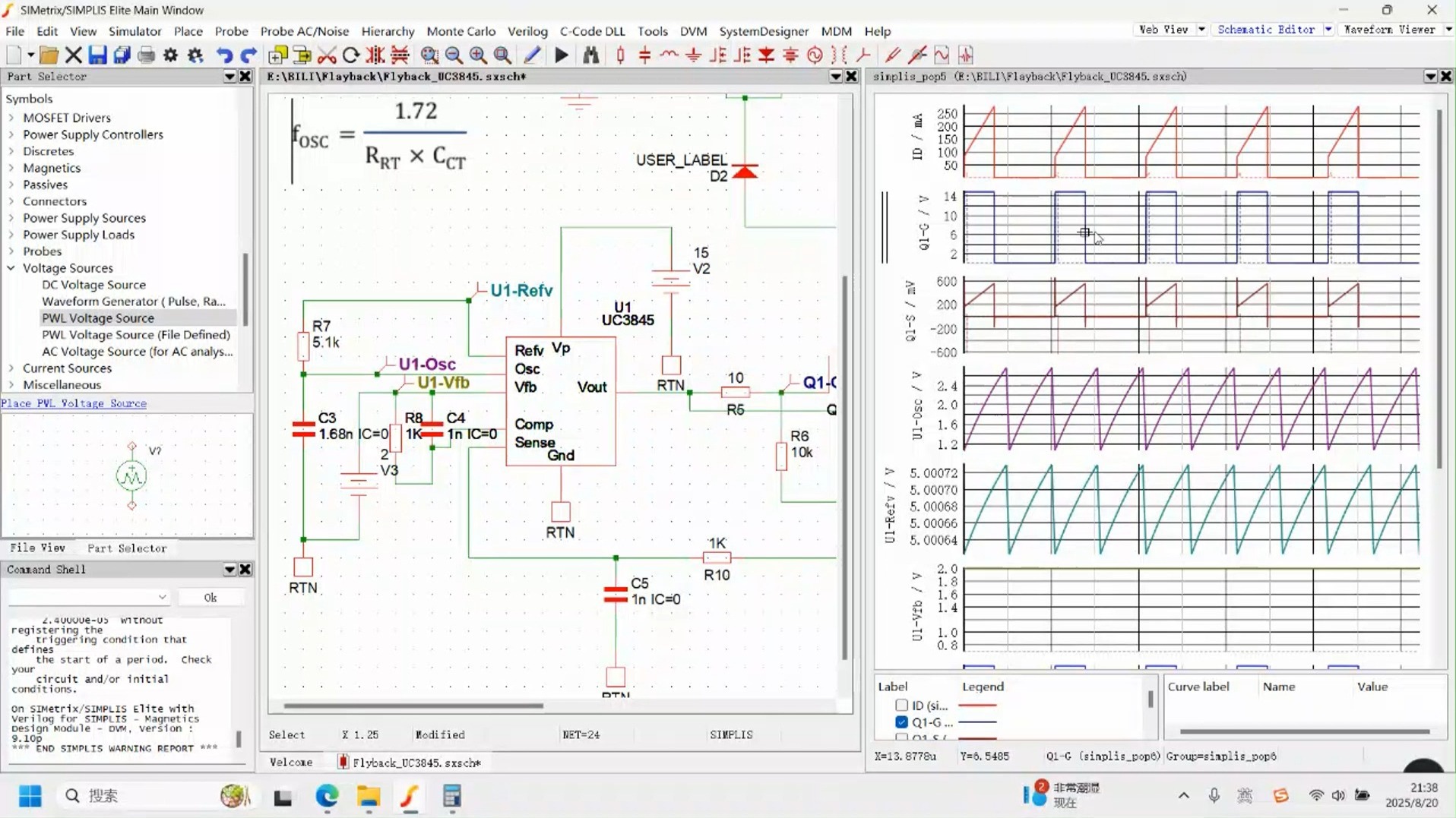The height and width of the screenshot is (818, 1456).
Task: Select the wire pen drawing tool
Action: coord(532,55)
